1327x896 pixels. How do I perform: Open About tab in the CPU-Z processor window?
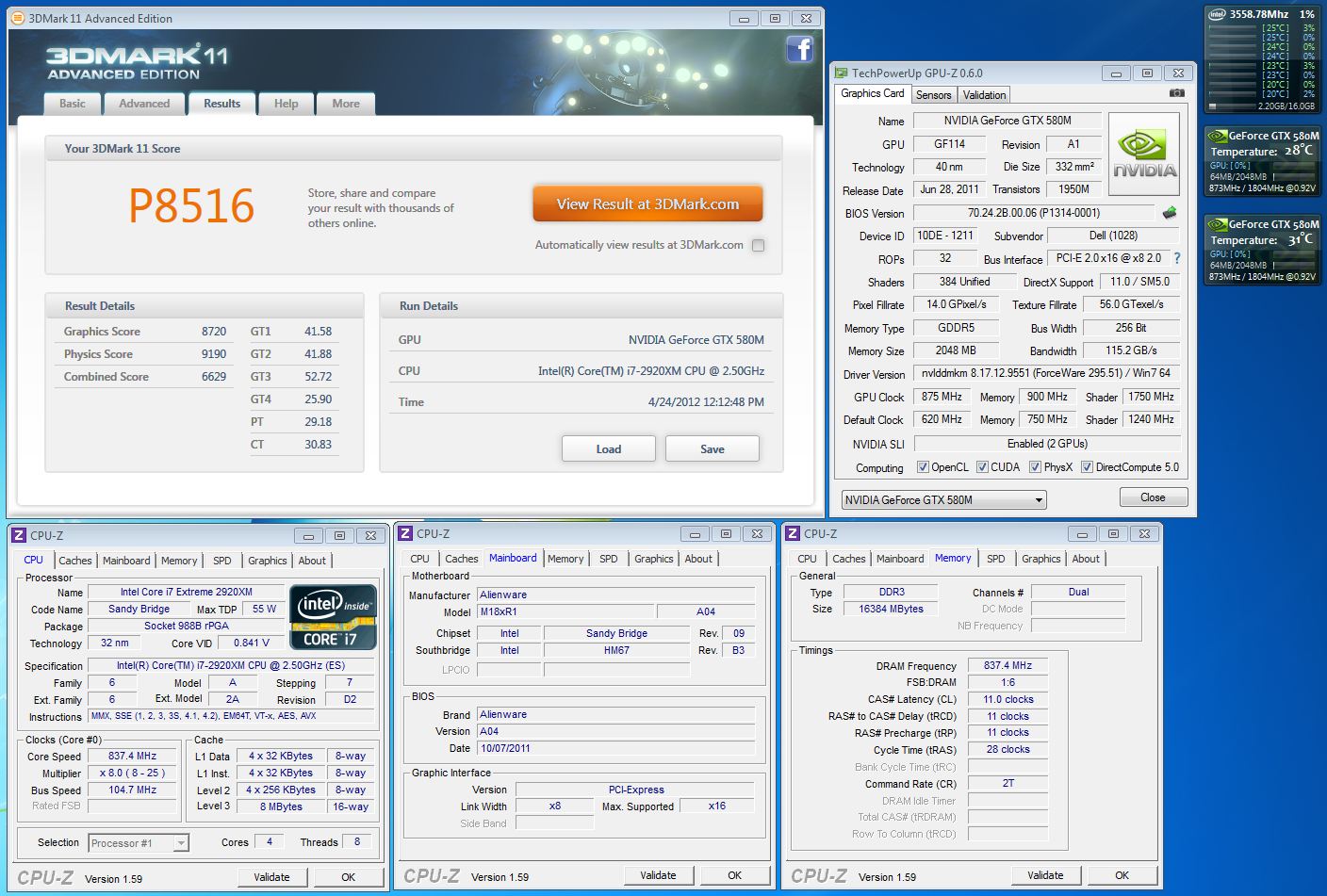[x=312, y=561]
